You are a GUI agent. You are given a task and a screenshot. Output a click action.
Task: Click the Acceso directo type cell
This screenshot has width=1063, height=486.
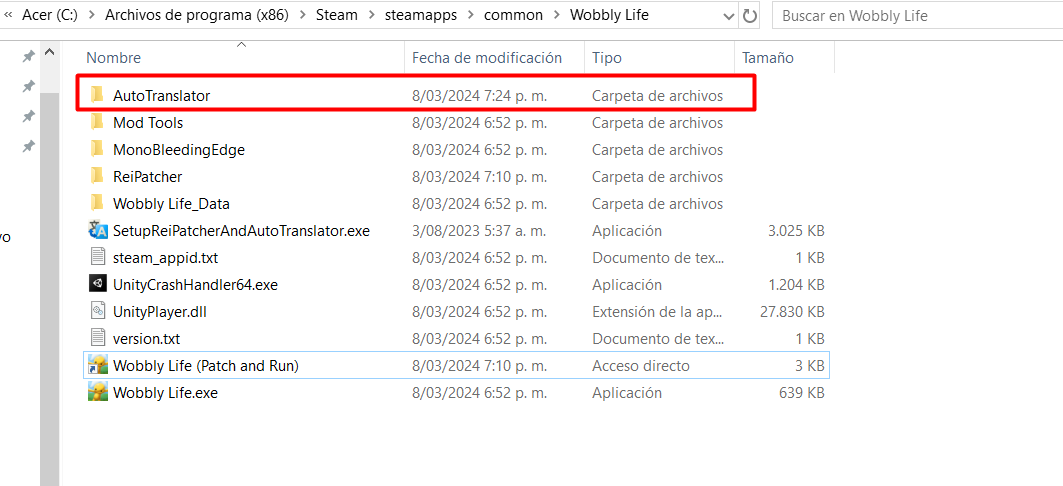pyautogui.click(x=641, y=365)
